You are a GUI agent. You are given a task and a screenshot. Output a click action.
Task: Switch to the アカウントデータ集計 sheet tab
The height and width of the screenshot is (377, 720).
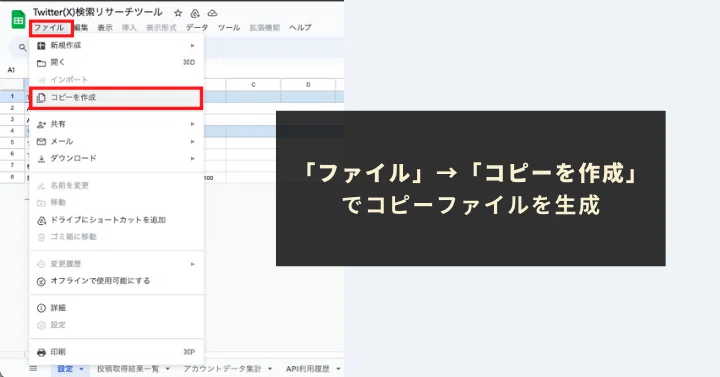222,369
